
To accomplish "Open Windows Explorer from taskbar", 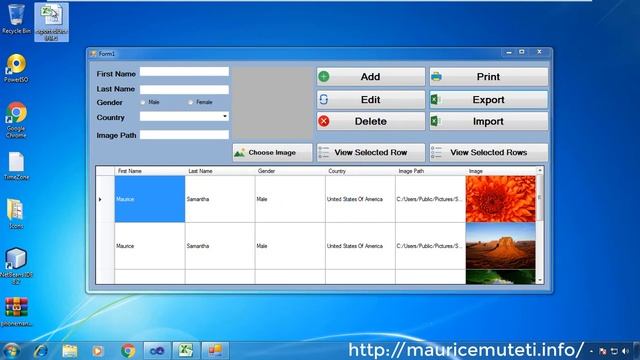I will pyautogui.click(x=70, y=351).
